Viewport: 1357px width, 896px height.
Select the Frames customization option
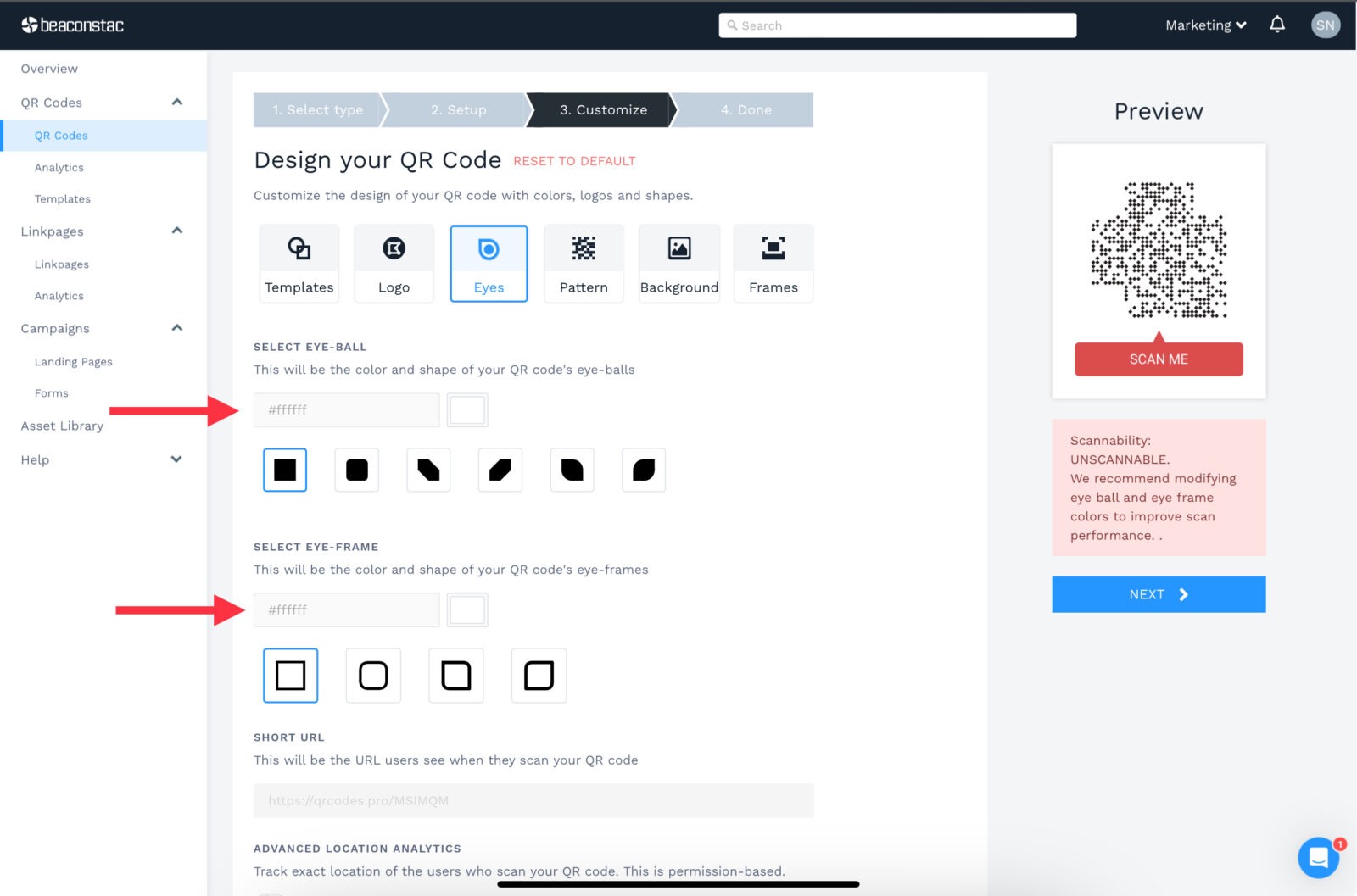(773, 263)
